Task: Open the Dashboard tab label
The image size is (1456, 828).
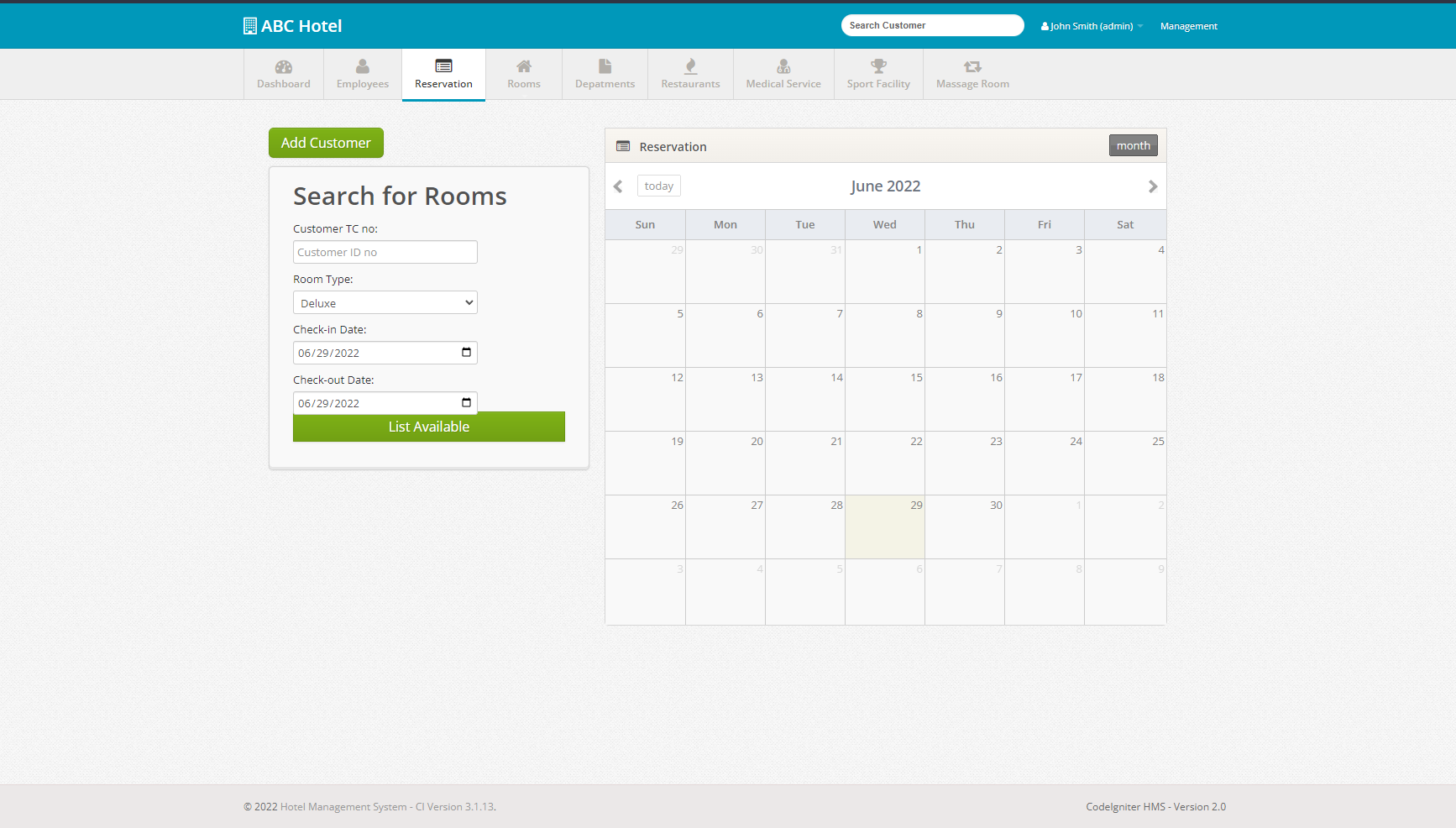Action: [284, 84]
